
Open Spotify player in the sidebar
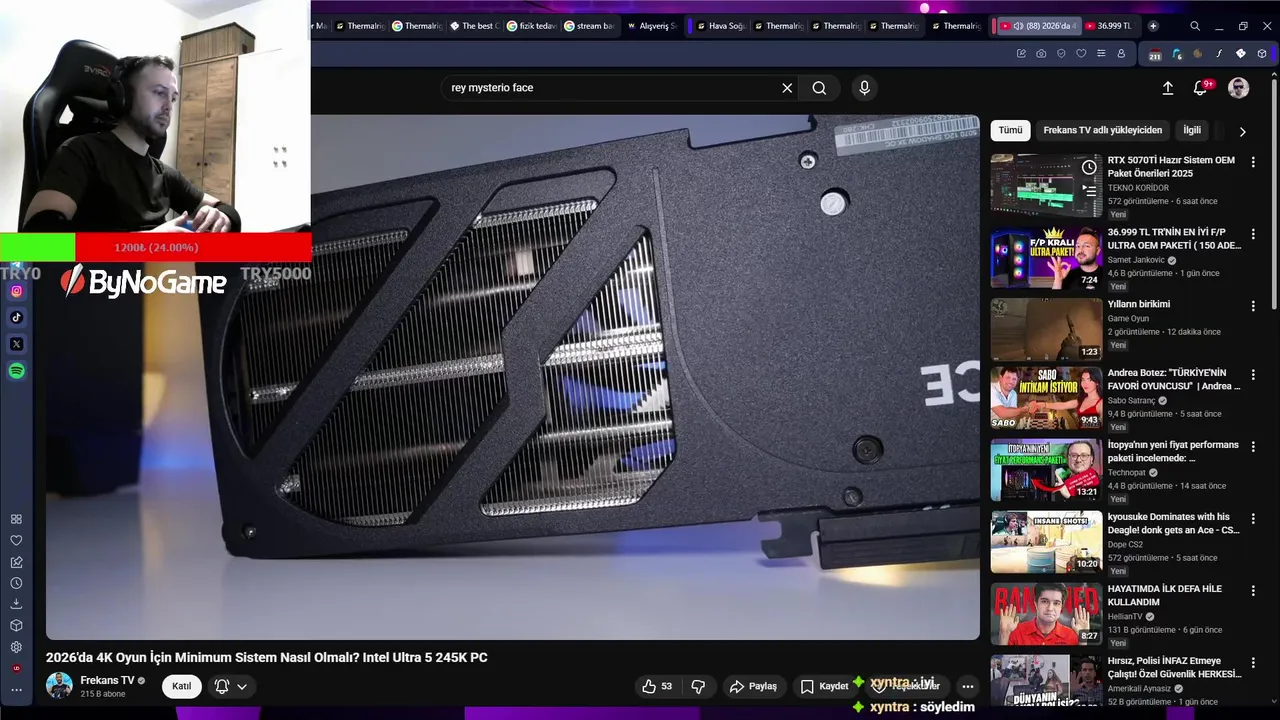16,371
